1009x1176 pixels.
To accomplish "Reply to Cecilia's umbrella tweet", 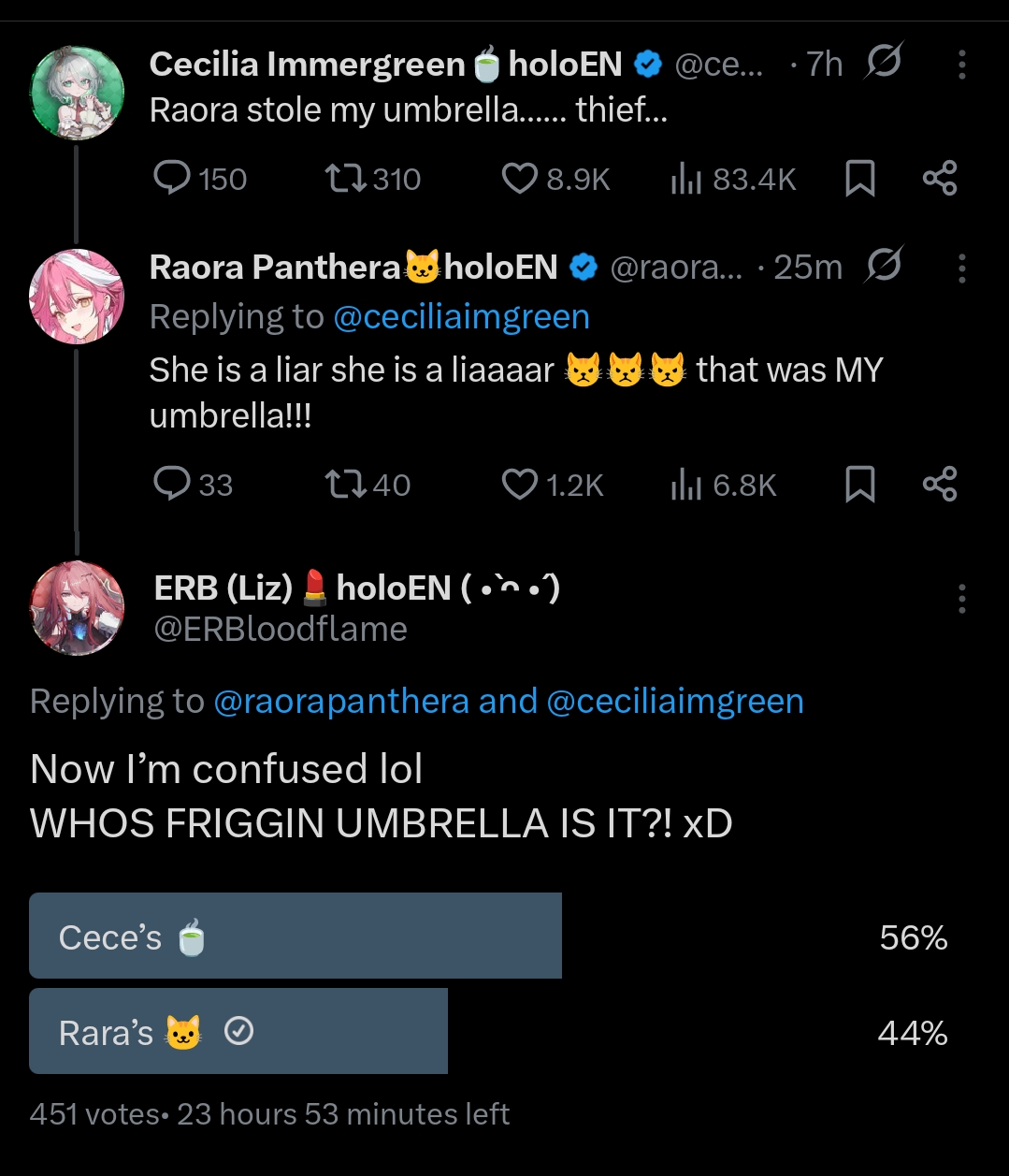I will [x=173, y=178].
